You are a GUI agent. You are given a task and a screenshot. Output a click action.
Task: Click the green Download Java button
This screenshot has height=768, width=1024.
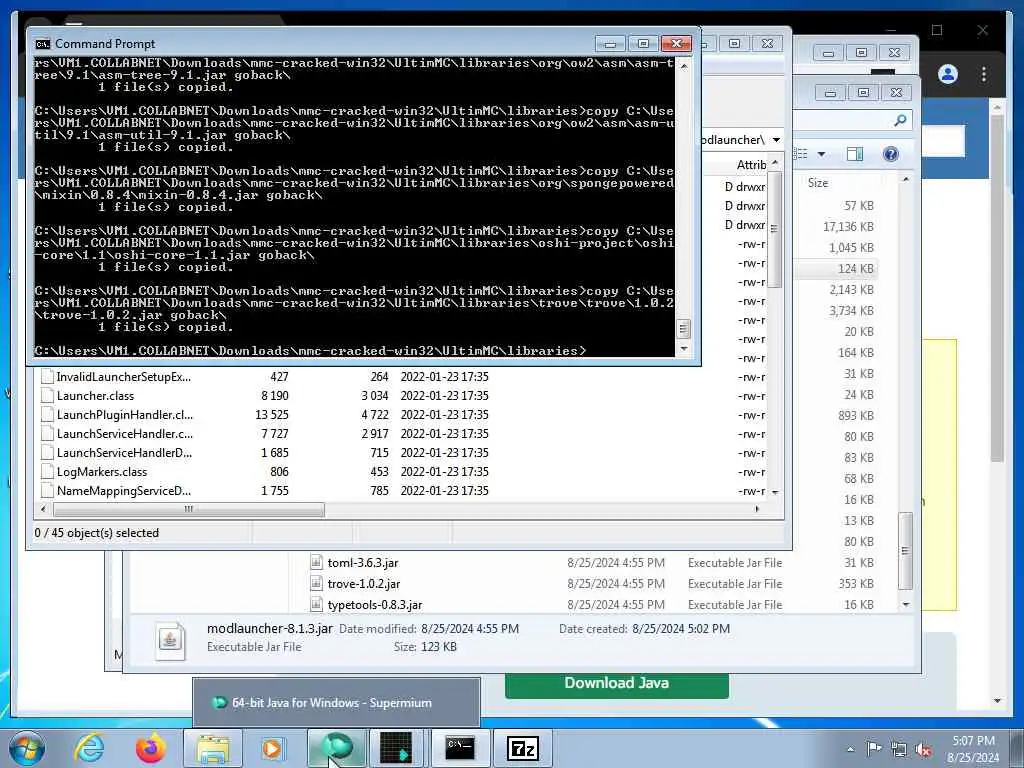[x=616, y=683]
